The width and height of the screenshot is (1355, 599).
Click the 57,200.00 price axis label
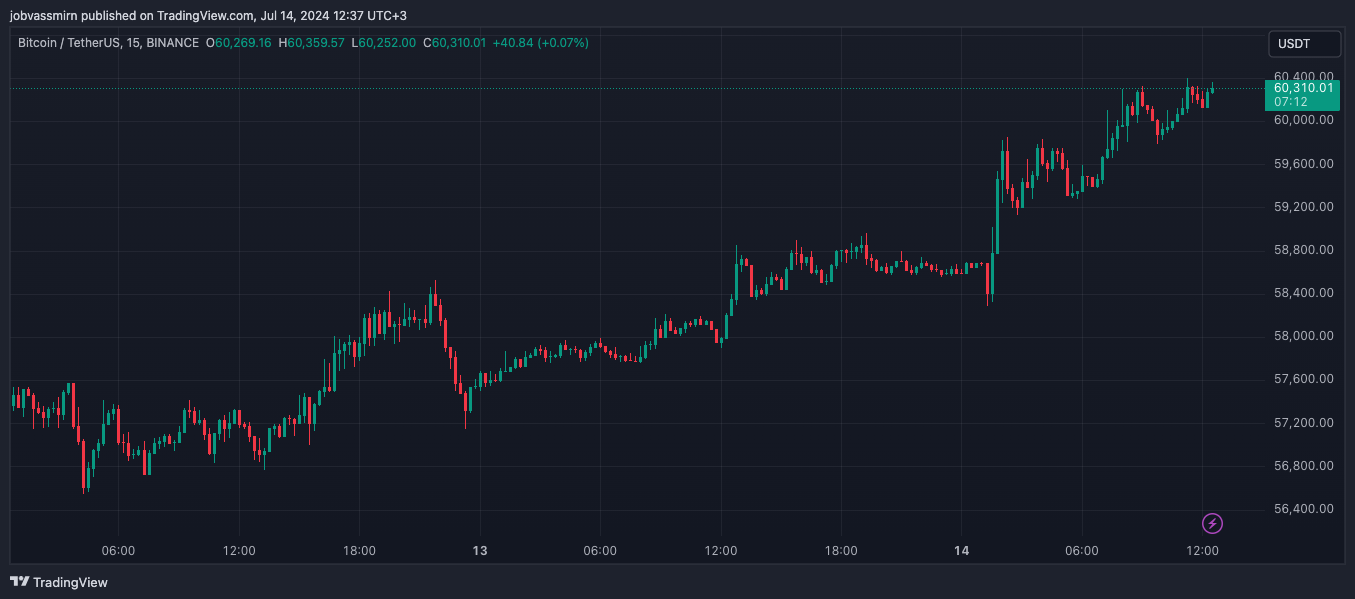(1303, 423)
